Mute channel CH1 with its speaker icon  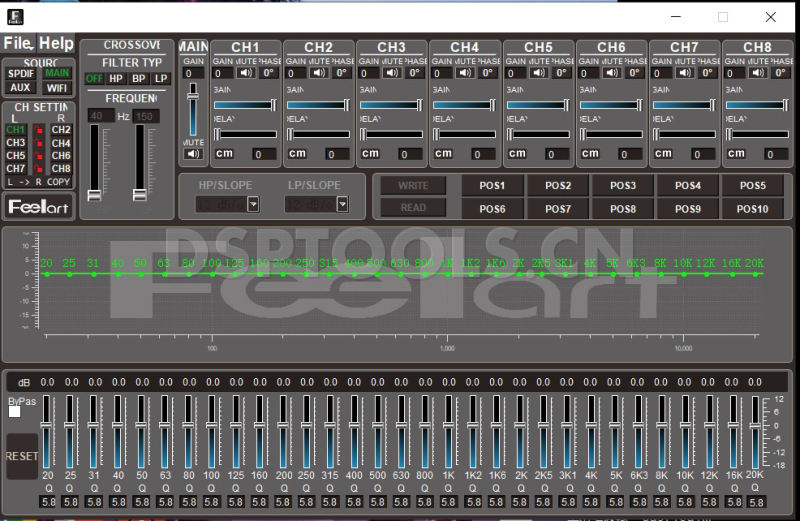coord(246,73)
